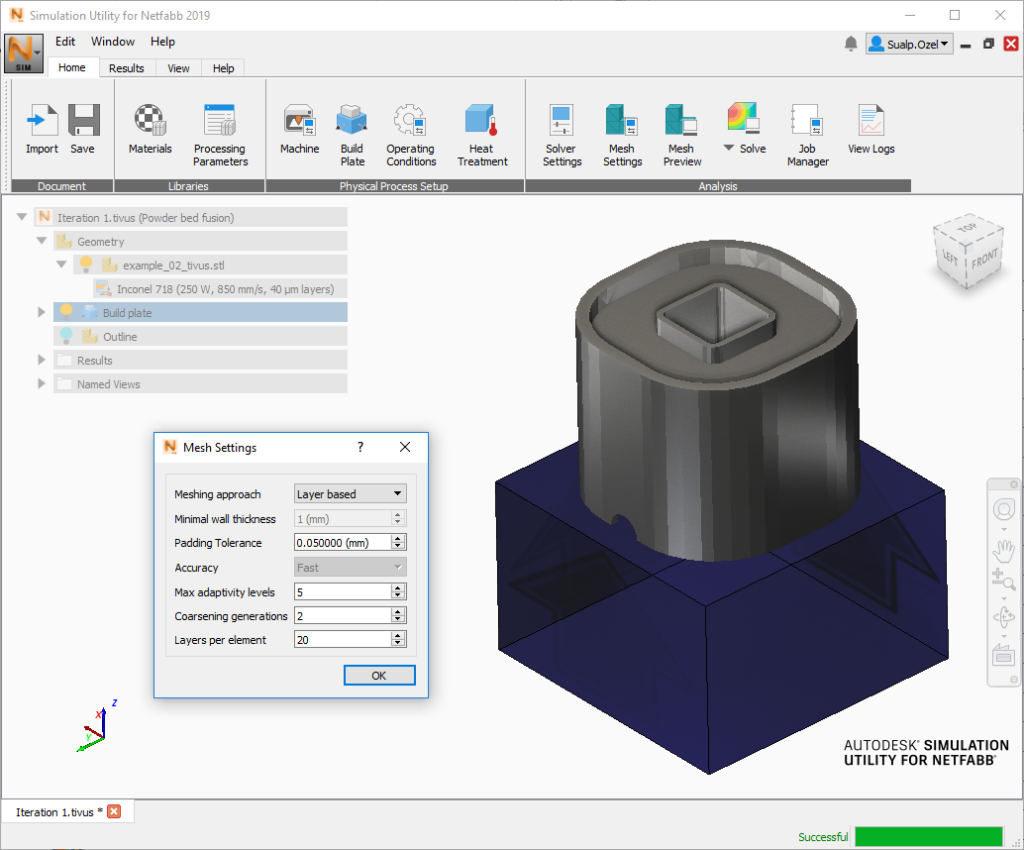
Task: Toggle visibility bulb of example_02_tivus.stl
Action: pos(85,264)
